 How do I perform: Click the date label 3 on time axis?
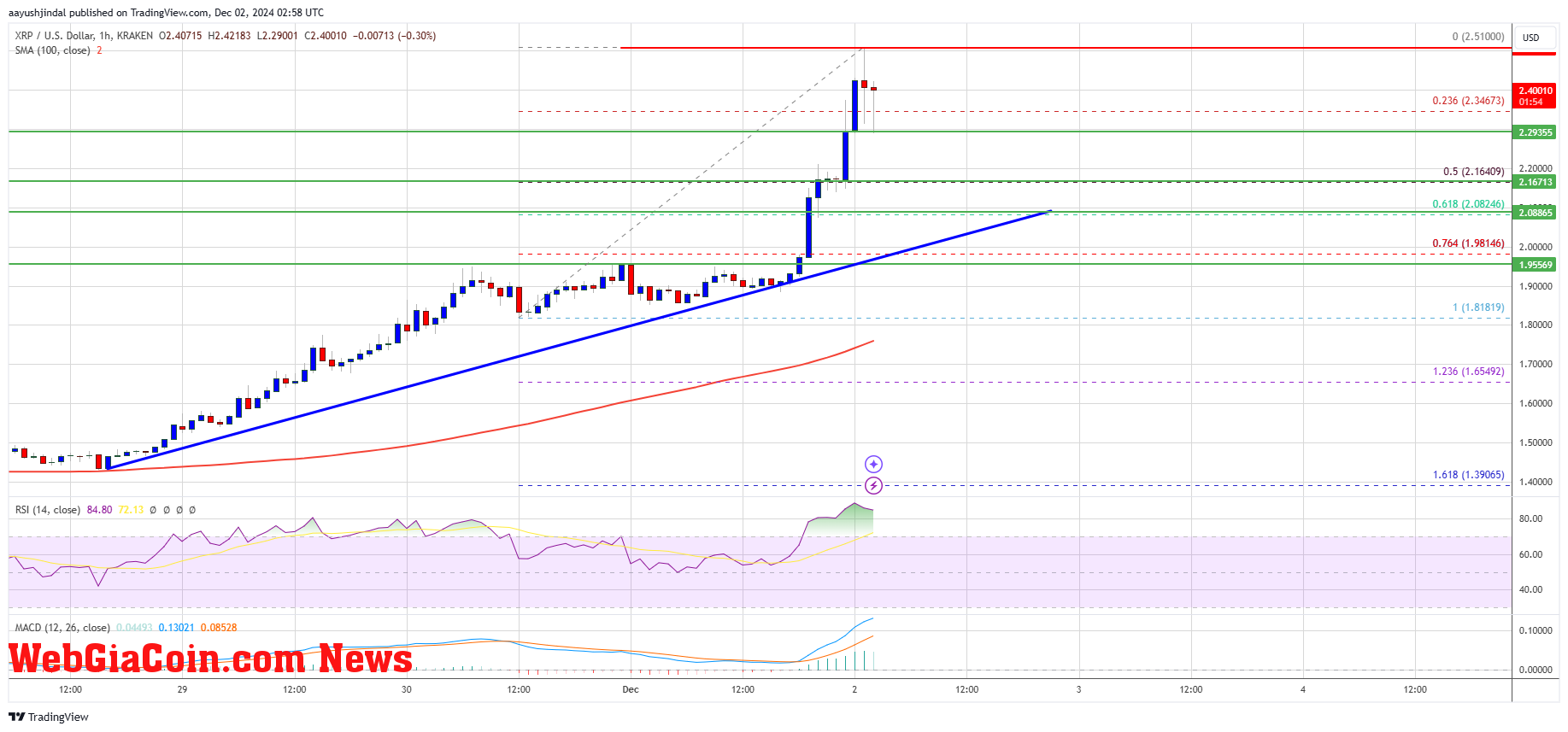tap(1078, 689)
